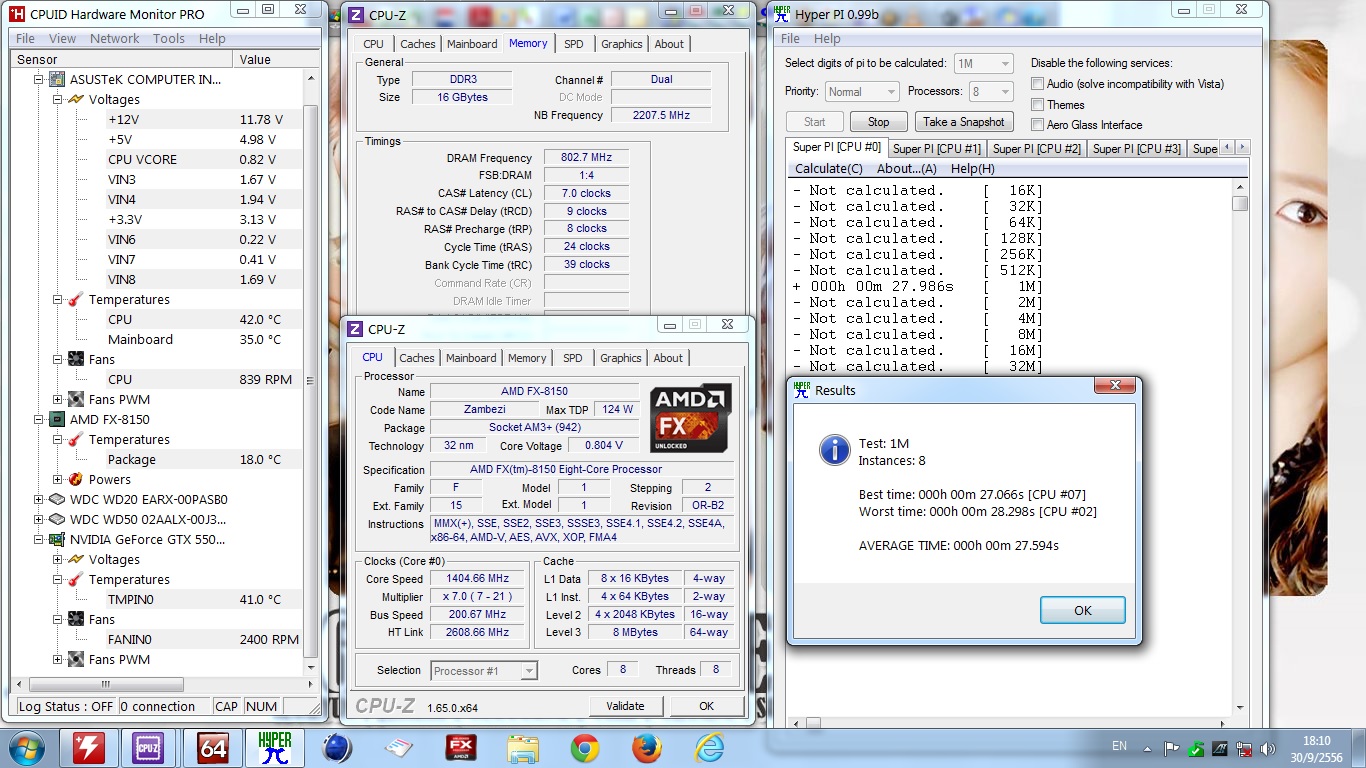
Task: Open digits of pi dropdown showing 1M
Action: tap(984, 63)
